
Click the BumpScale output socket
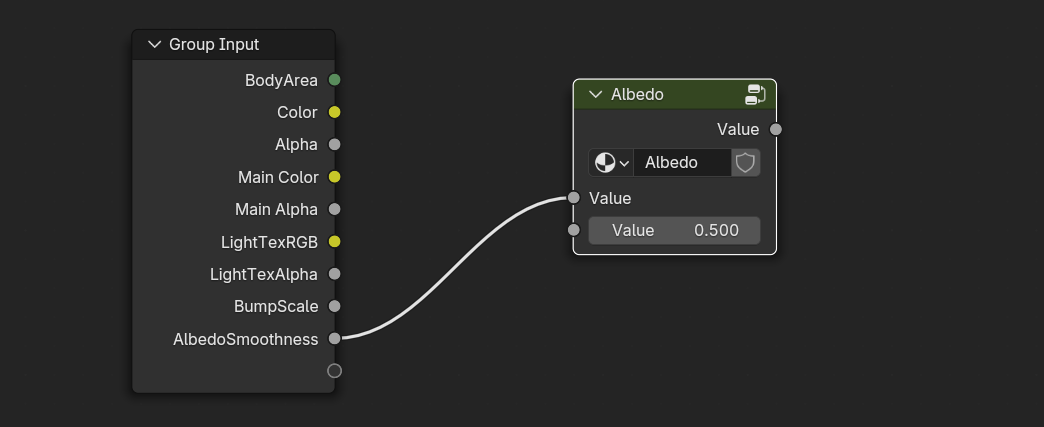tap(335, 306)
